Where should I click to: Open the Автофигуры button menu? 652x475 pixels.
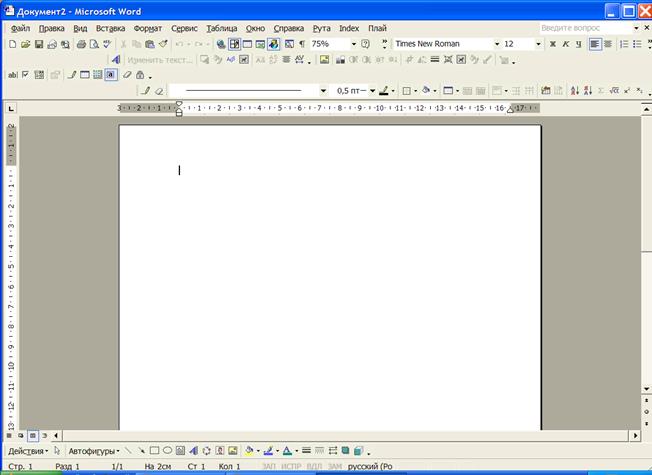point(93,451)
